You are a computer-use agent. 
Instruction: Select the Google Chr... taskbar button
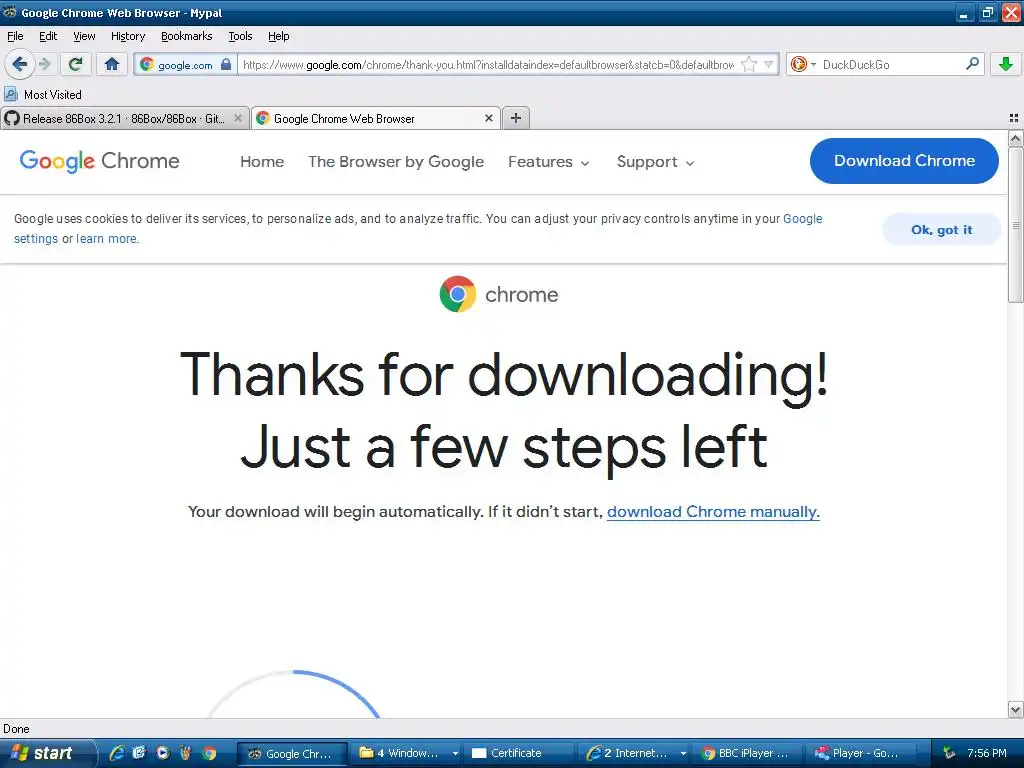(x=292, y=754)
